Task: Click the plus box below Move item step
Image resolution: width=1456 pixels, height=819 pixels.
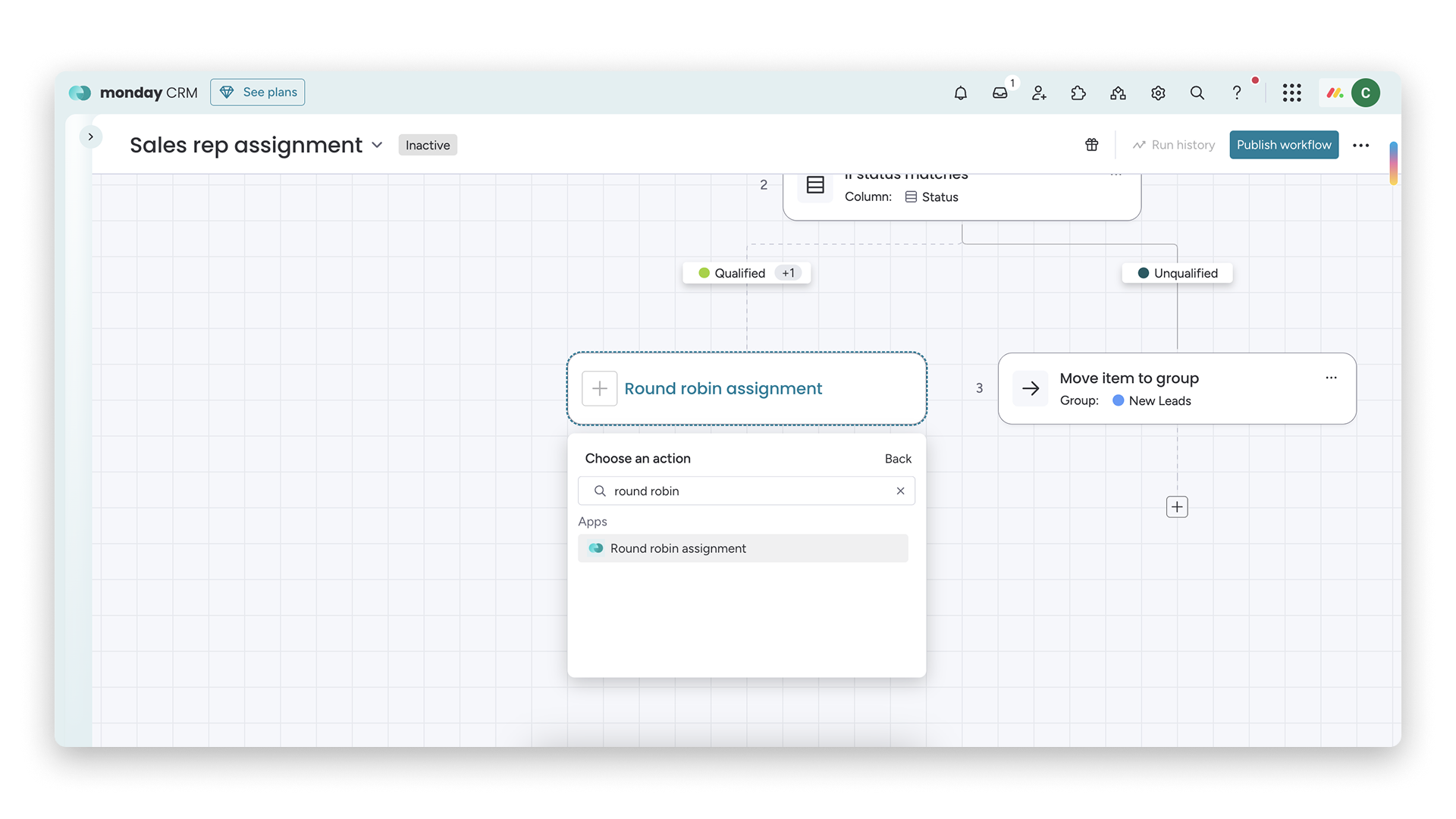Action: coord(1177,507)
